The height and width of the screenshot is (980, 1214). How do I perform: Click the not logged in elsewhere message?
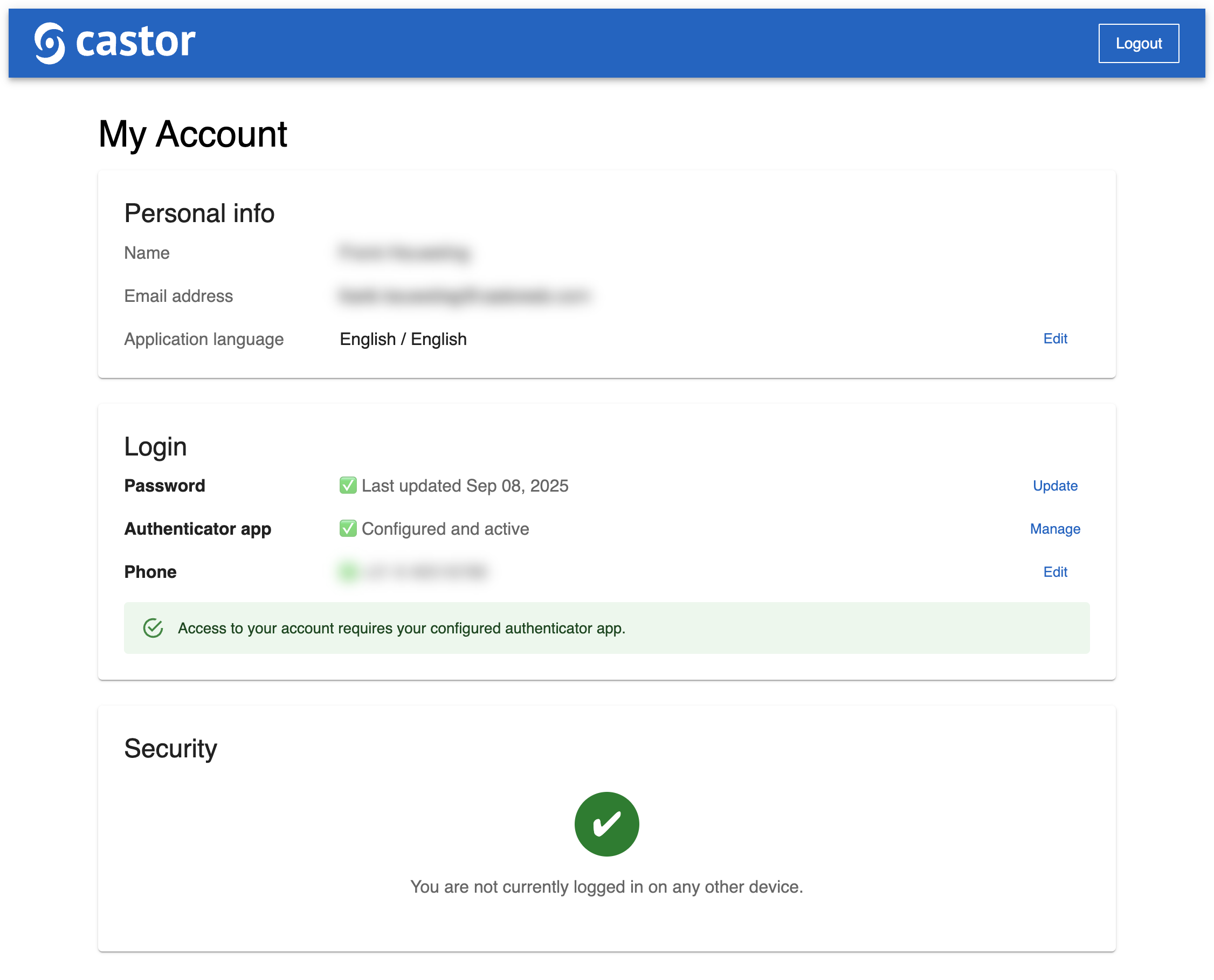coord(606,886)
